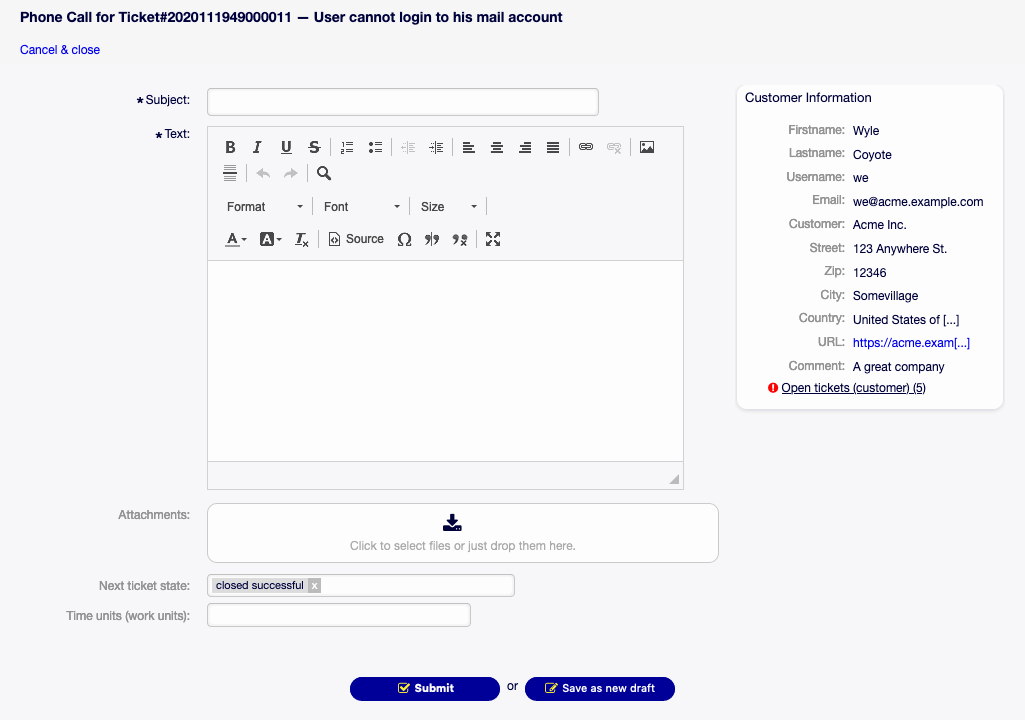Apply strikethrough to text
The width and height of the screenshot is (1025, 720).
(x=314, y=147)
